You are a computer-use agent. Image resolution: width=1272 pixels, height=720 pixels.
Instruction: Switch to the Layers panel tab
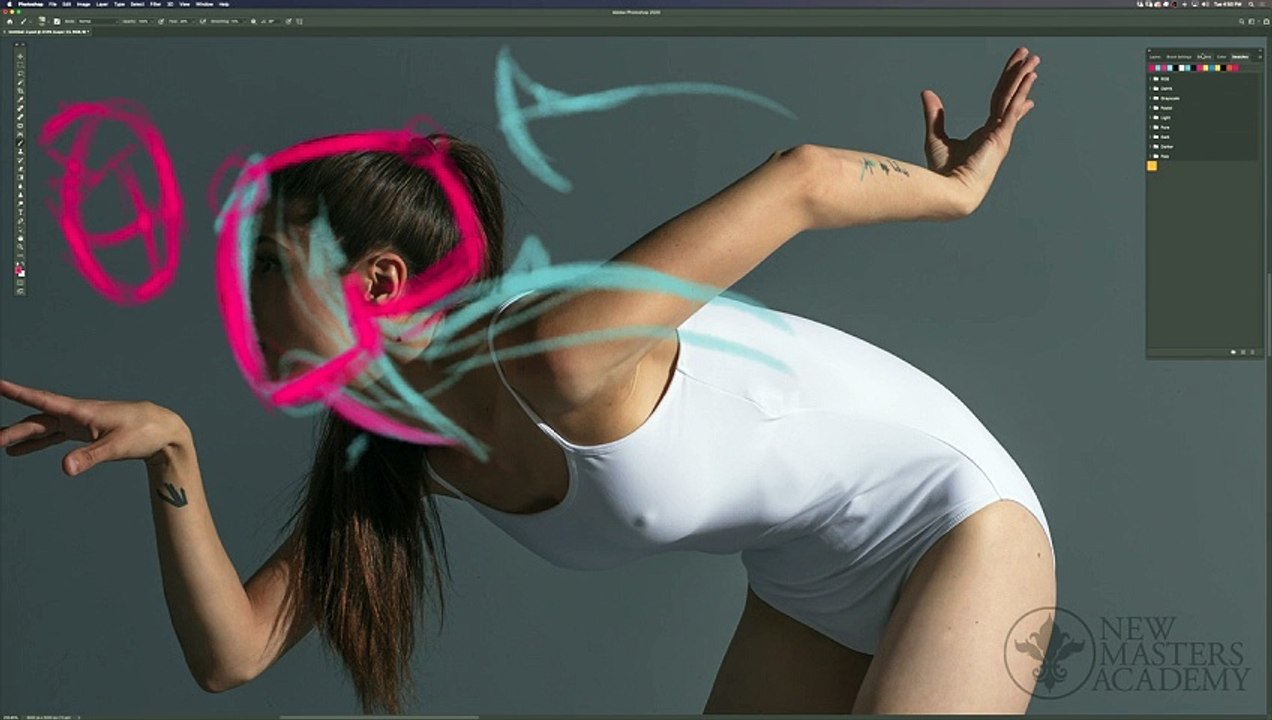(x=1155, y=57)
